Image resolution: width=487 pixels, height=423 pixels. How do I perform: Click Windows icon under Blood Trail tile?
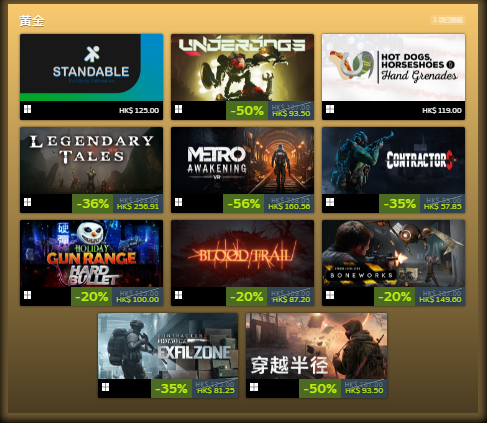178,295
